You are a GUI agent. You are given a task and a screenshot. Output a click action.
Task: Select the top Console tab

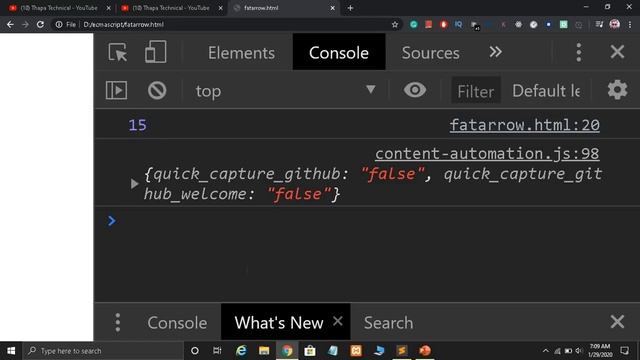(339, 52)
